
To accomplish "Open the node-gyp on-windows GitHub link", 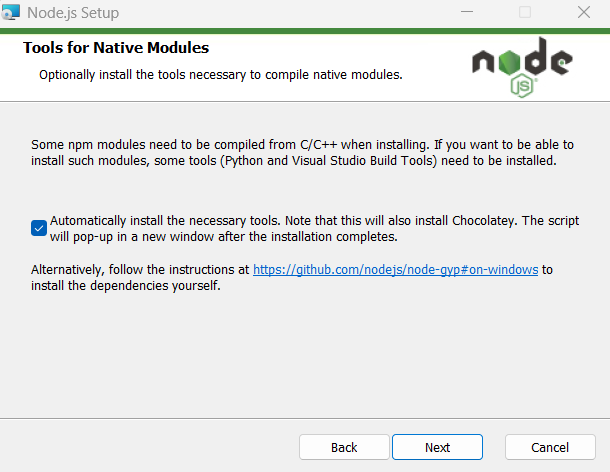I will click(x=395, y=270).
